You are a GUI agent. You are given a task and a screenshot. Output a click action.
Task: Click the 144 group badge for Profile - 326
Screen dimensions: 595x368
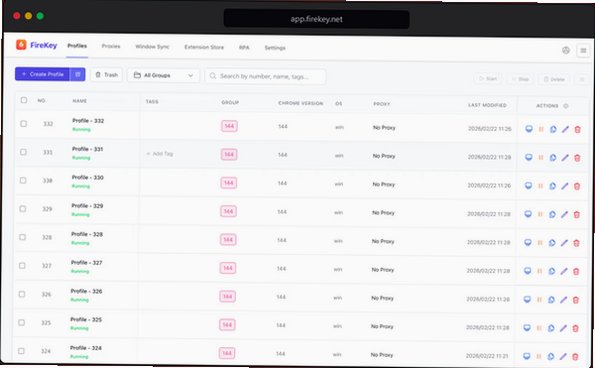pyautogui.click(x=227, y=296)
